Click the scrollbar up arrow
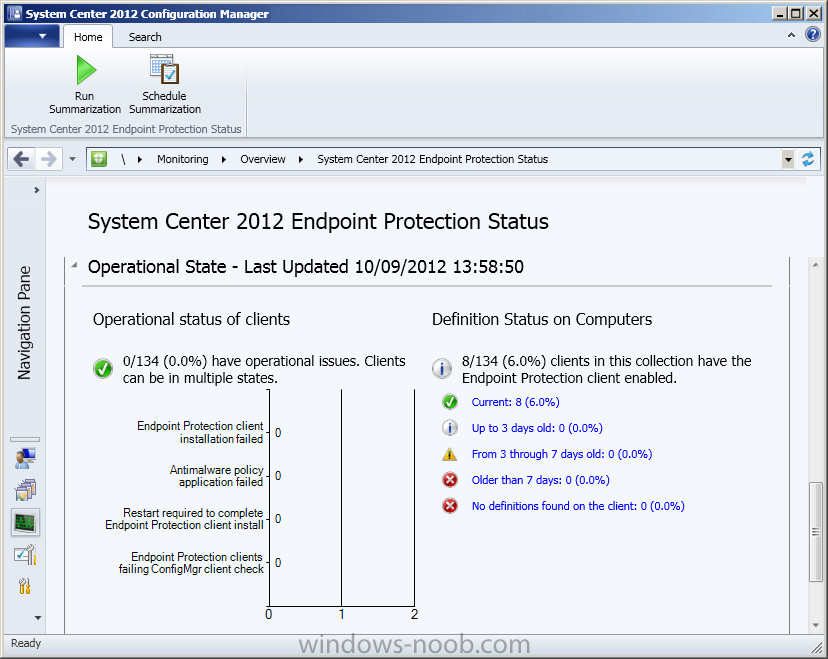Image resolution: width=828 pixels, height=659 pixels. [x=816, y=264]
